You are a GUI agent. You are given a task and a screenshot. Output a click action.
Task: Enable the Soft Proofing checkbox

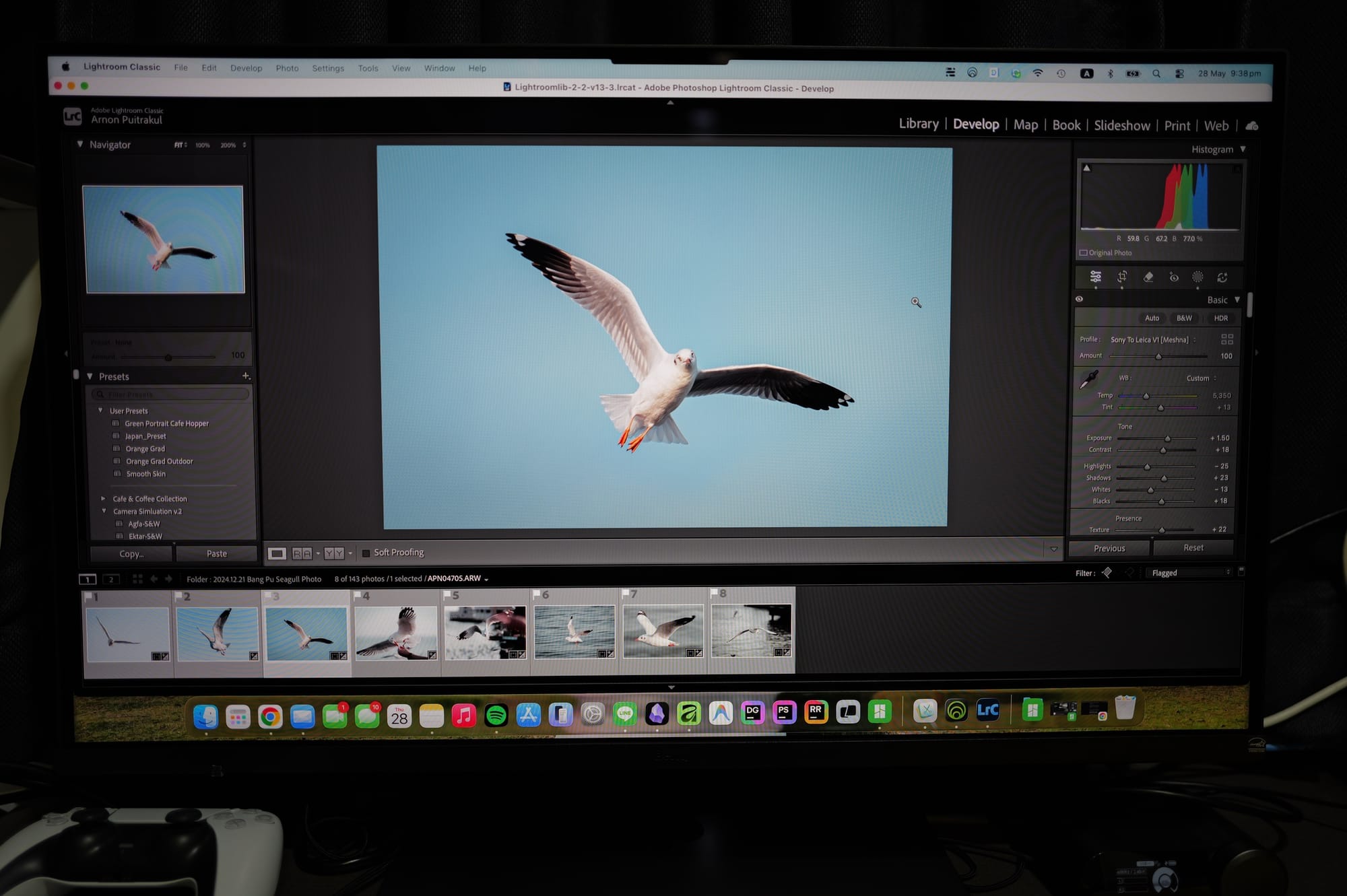click(366, 553)
